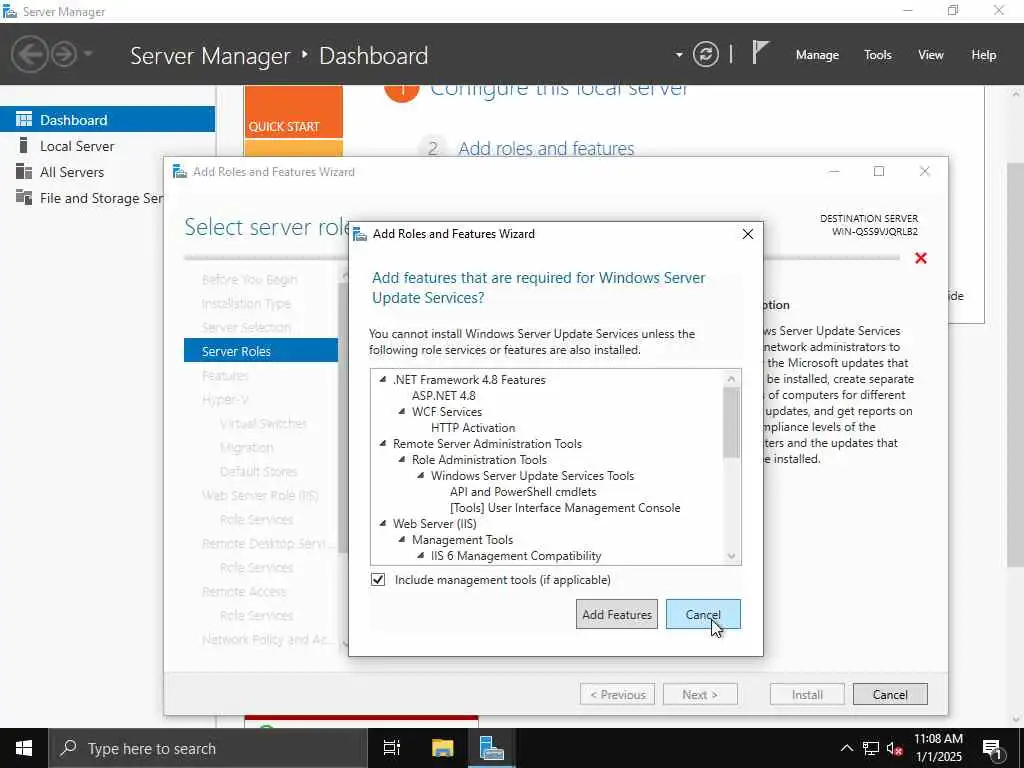
Task: Open the Manage menu
Action: [817, 55]
